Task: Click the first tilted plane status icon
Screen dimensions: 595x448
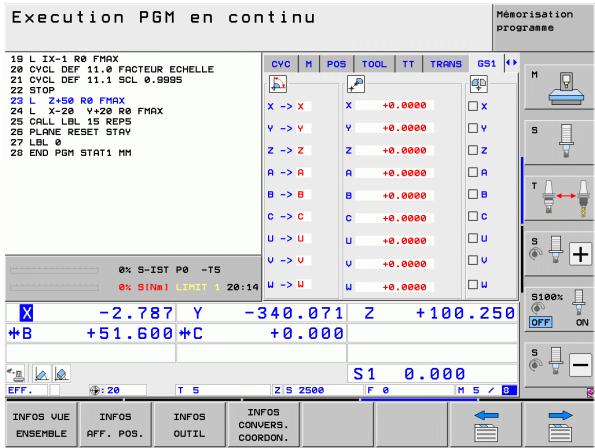Action: 41,374
